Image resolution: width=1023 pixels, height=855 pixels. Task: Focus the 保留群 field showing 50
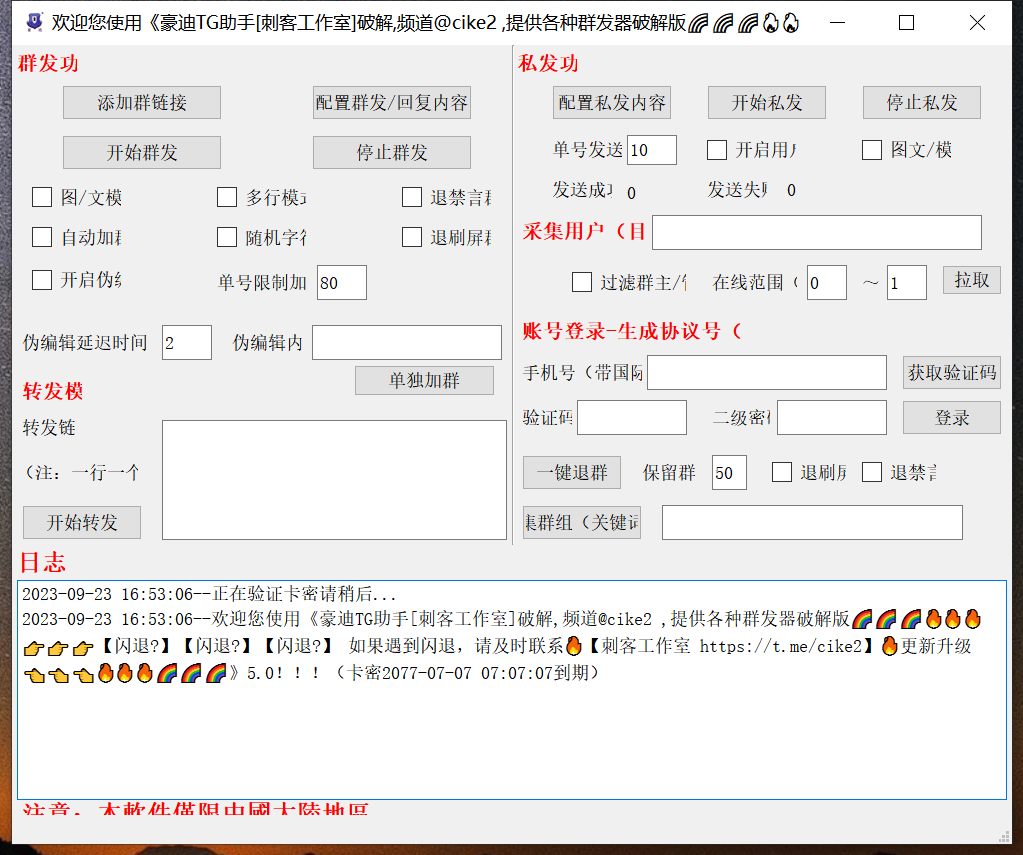pos(729,473)
